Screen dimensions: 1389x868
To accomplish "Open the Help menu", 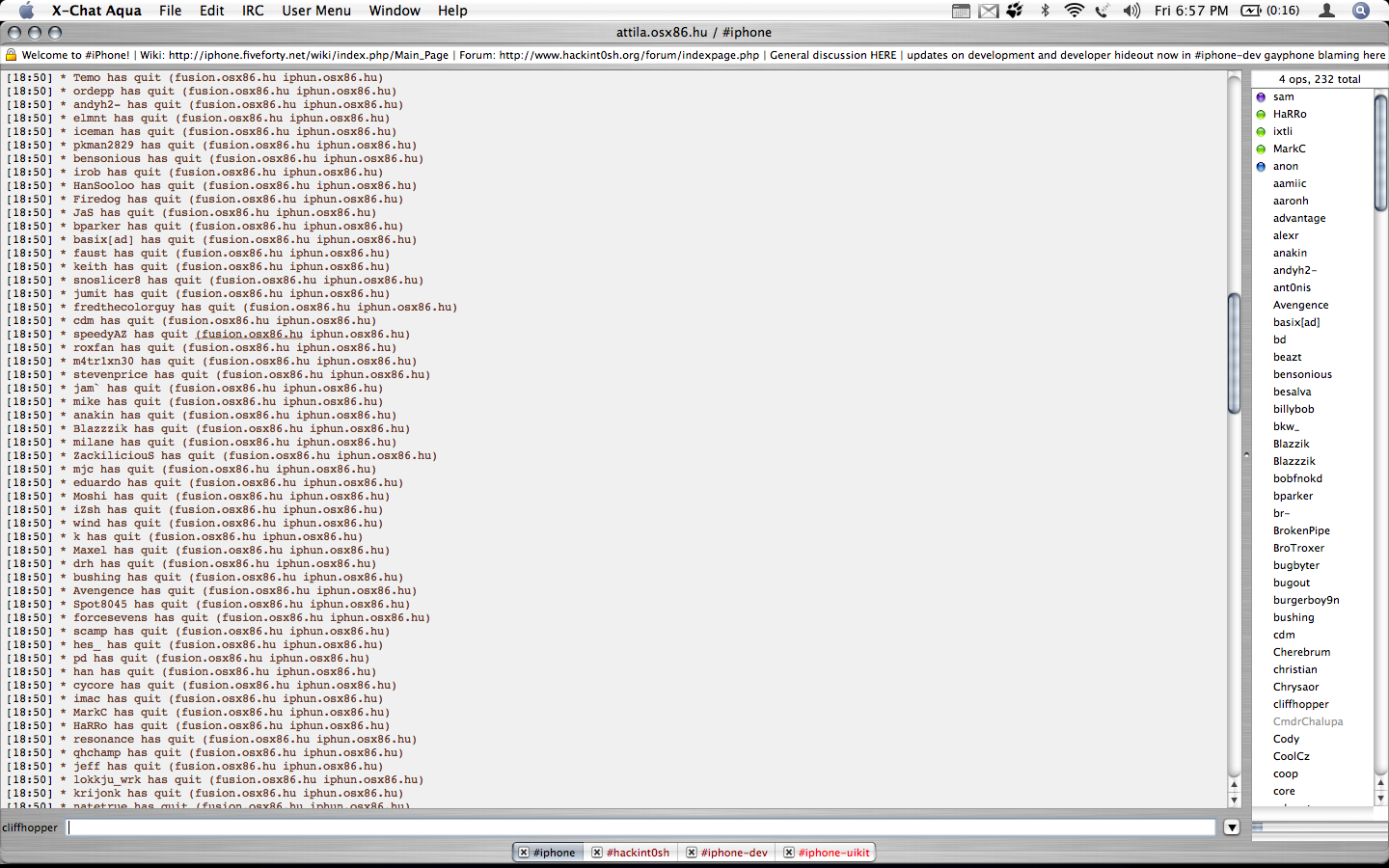I will 452,11.
